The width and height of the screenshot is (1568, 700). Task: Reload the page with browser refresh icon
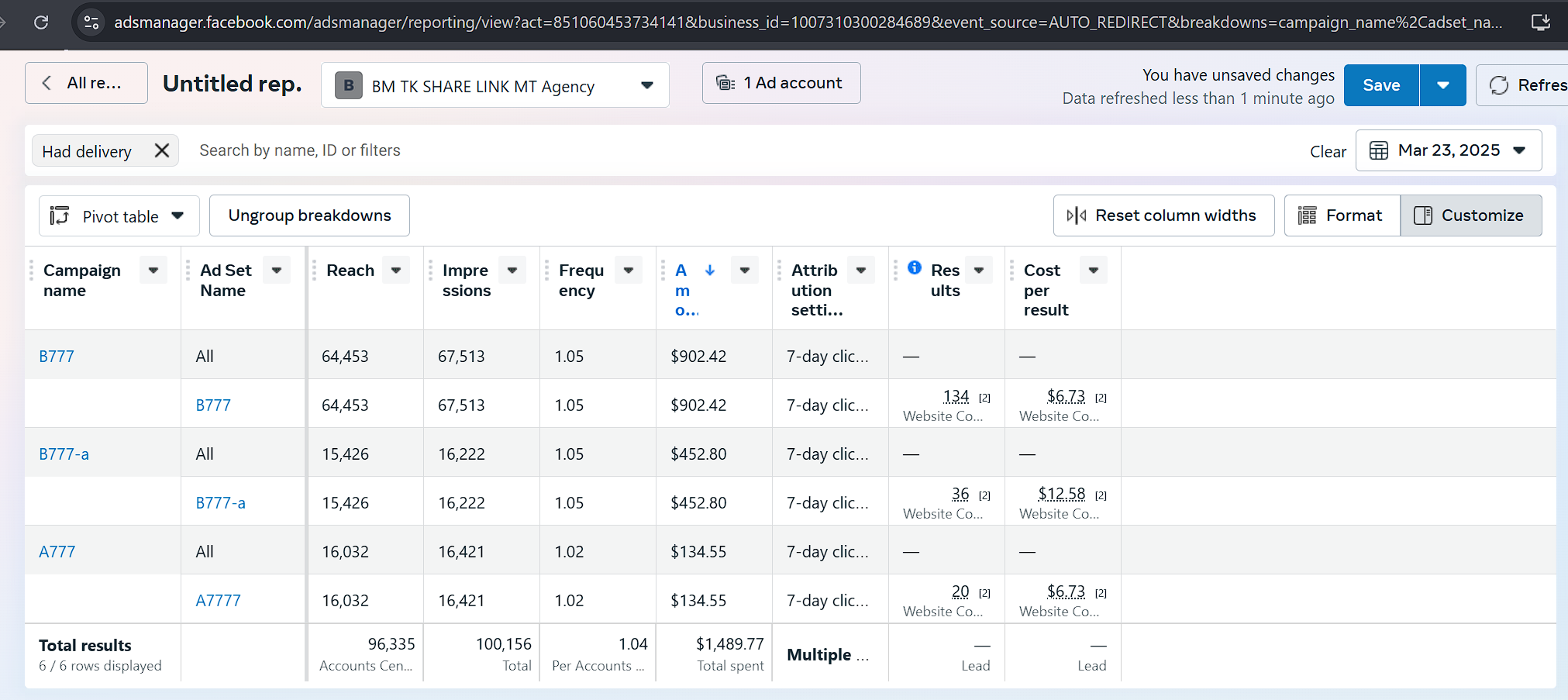[41, 22]
